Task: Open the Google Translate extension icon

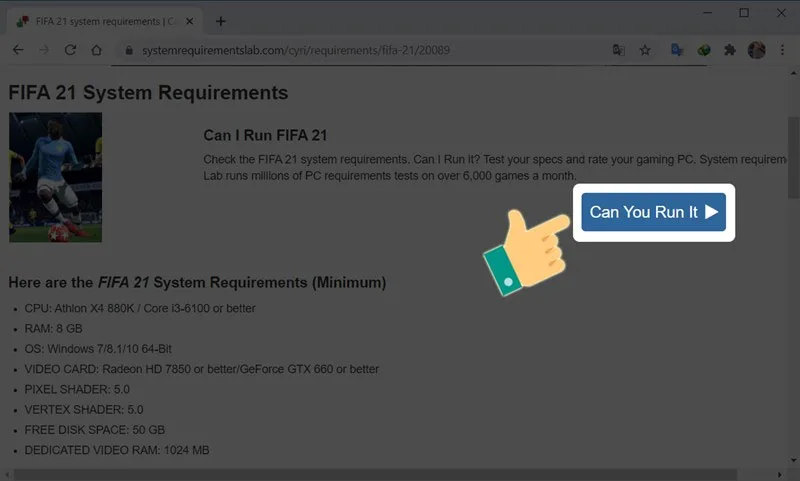Action: coord(677,50)
